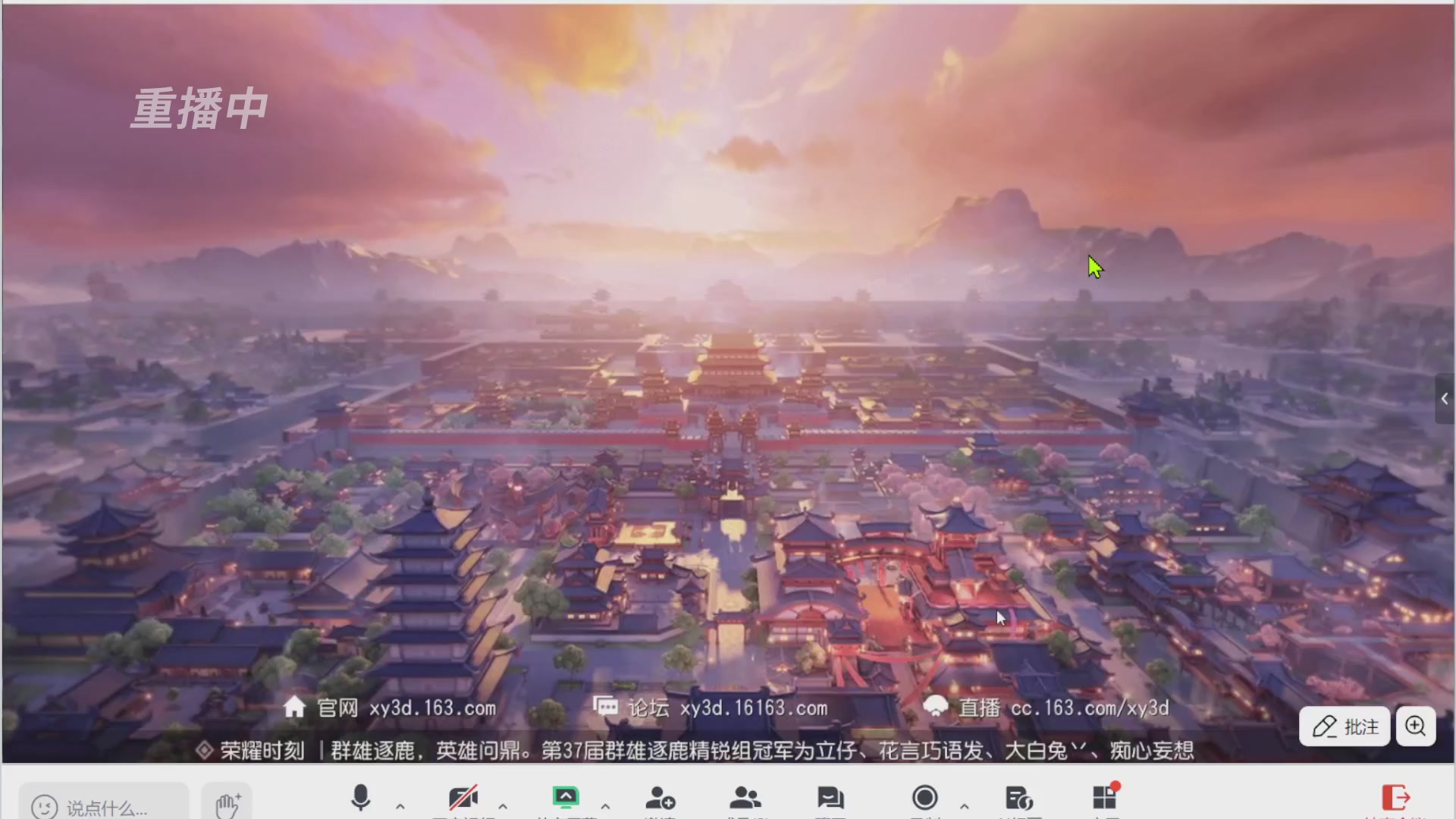Expand the recording options arrow
Screen dimensions: 1456x819
[x=965, y=806]
